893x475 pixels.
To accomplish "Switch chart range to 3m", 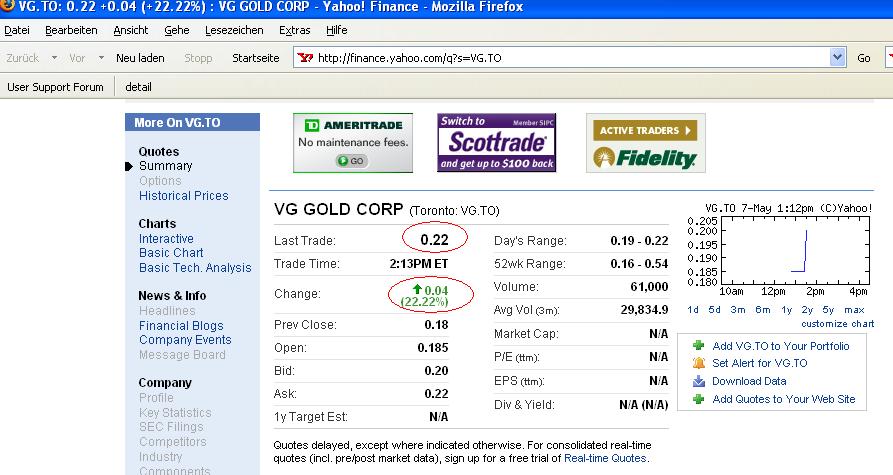I will pos(738,309).
